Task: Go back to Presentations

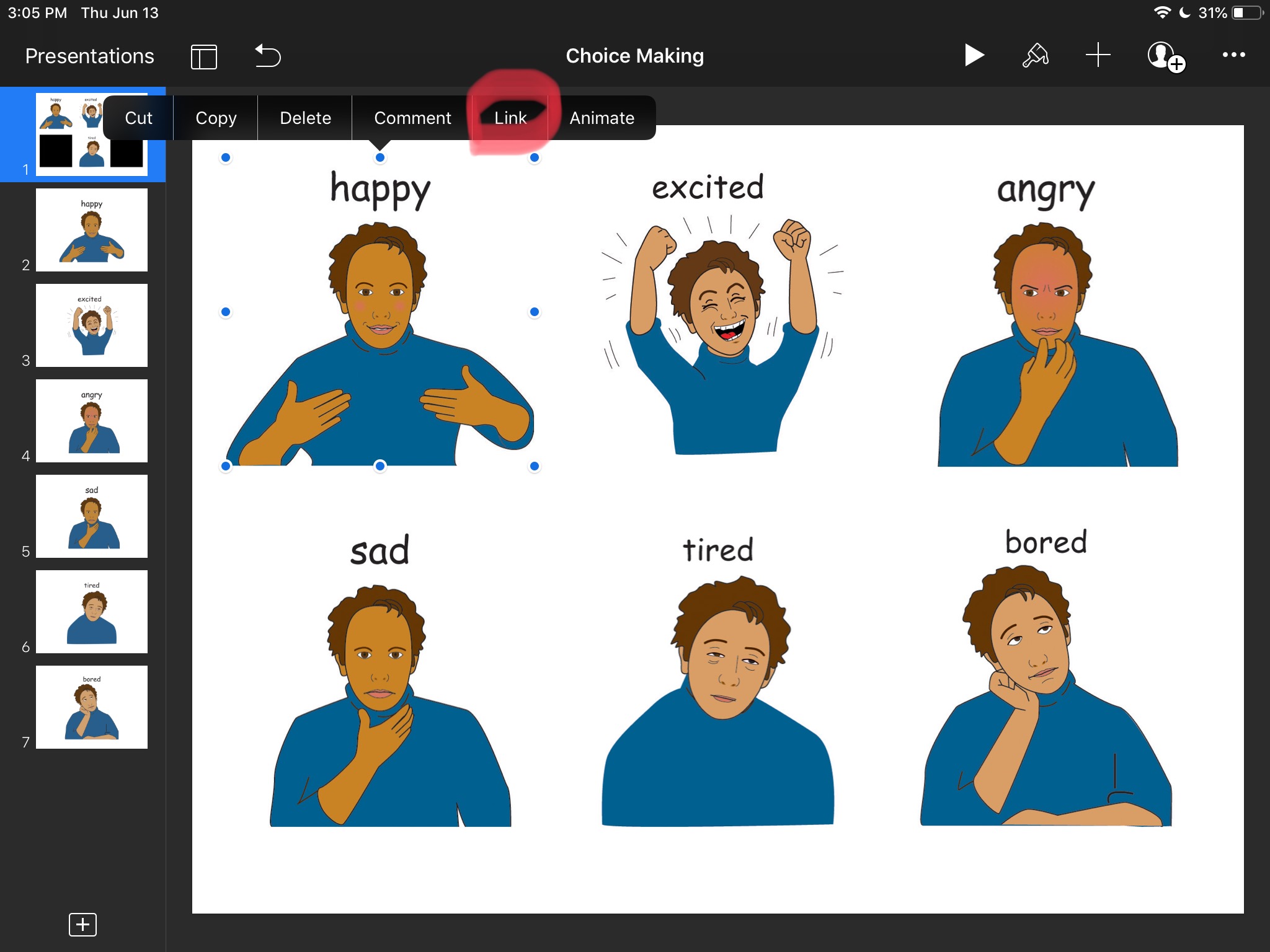Action: pyautogui.click(x=89, y=56)
